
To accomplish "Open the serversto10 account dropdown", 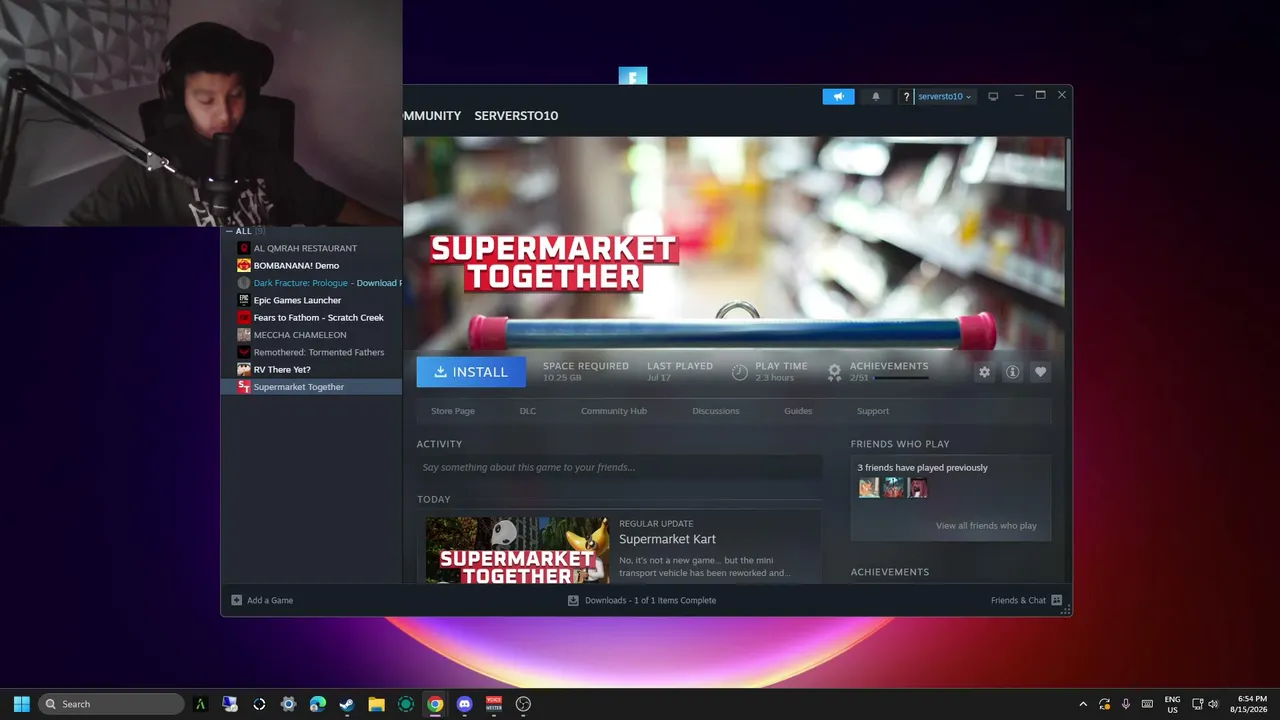I will tap(945, 97).
